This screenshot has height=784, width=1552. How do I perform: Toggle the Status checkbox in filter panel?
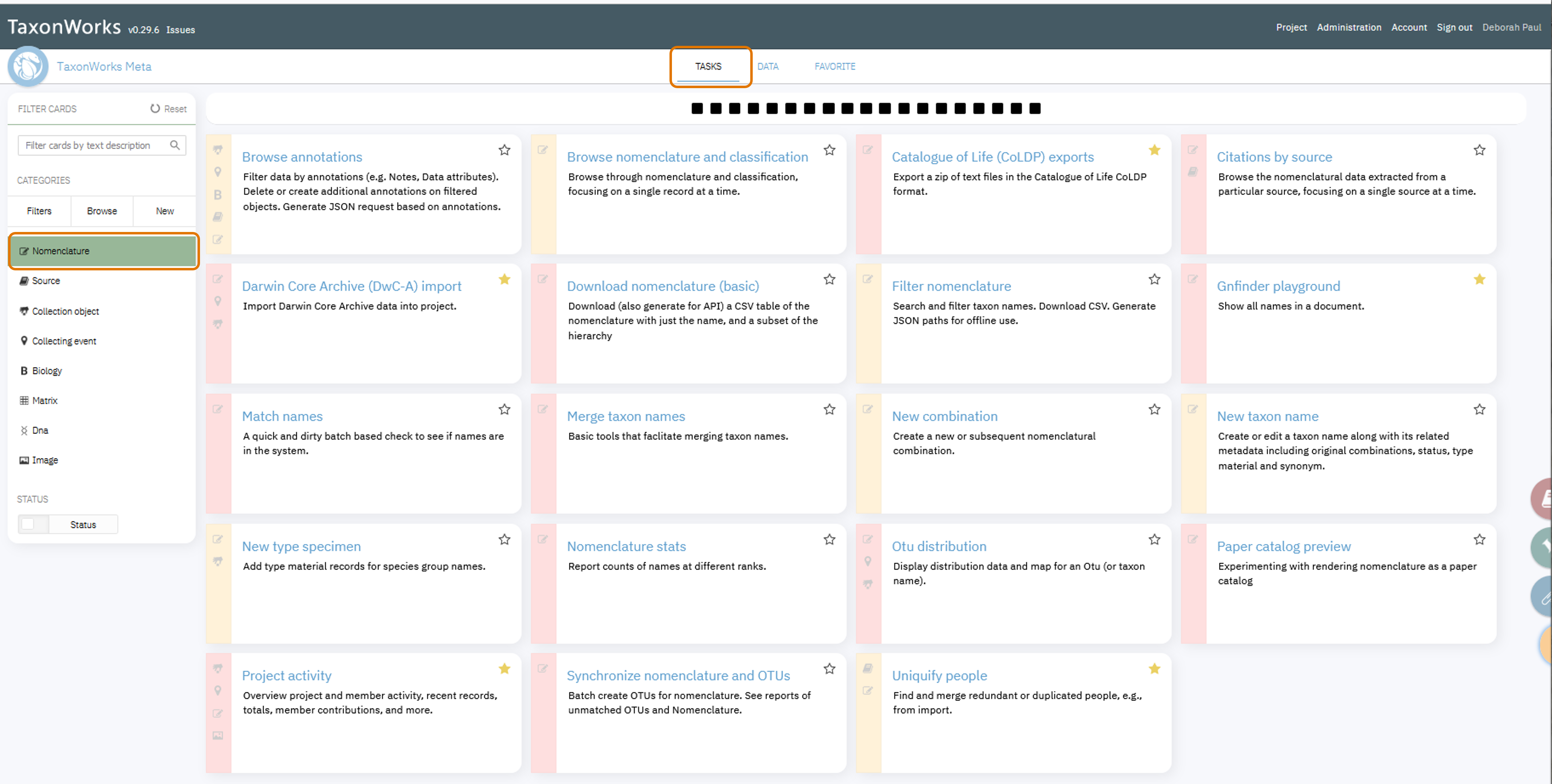coord(28,524)
